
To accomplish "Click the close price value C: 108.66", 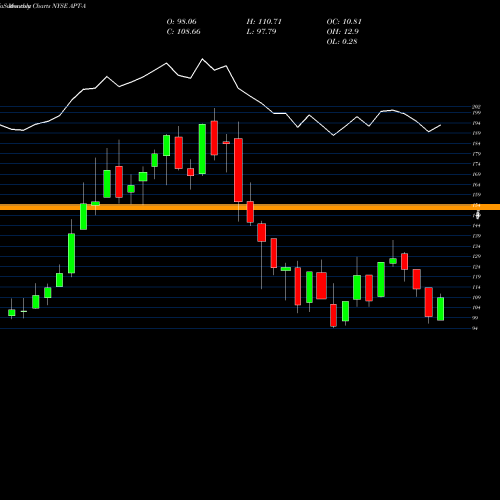I will pyautogui.click(x=183, y=32).
